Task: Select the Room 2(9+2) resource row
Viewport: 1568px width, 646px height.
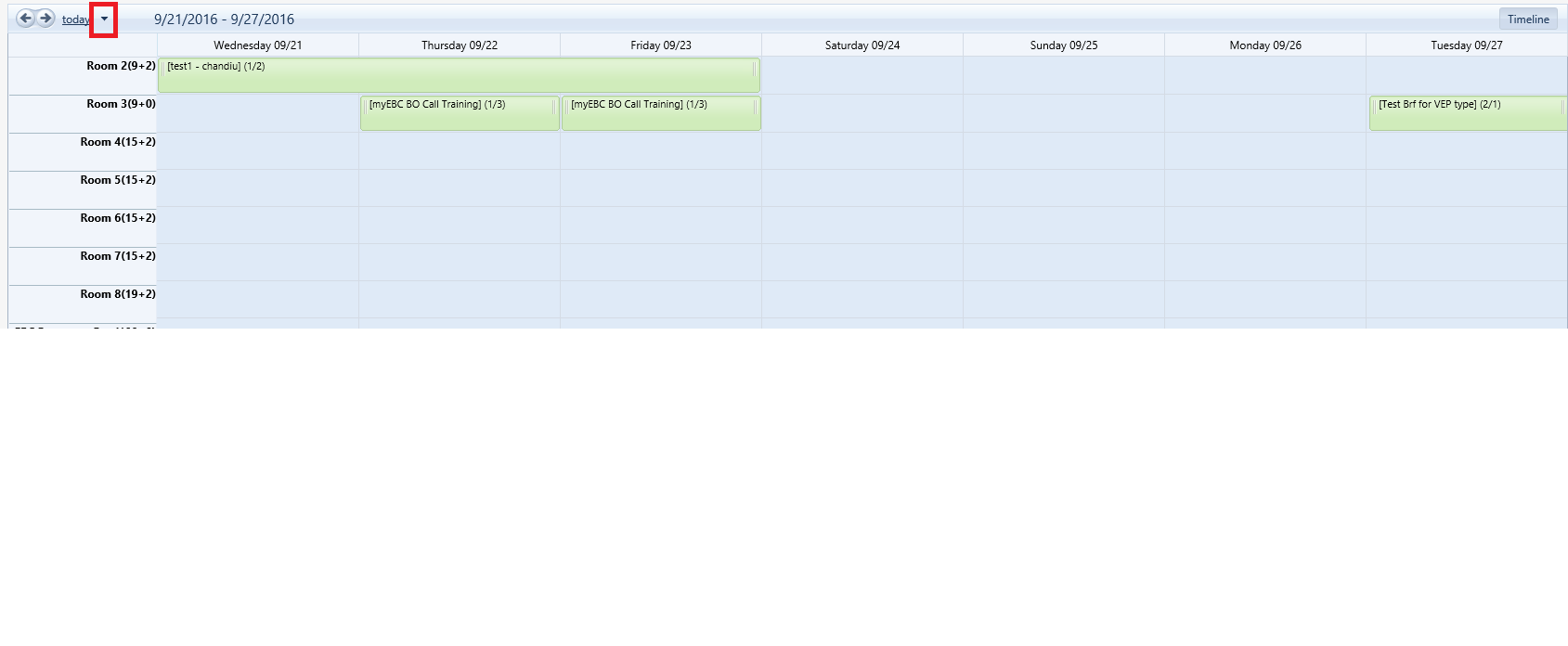Action: point(121,66)
